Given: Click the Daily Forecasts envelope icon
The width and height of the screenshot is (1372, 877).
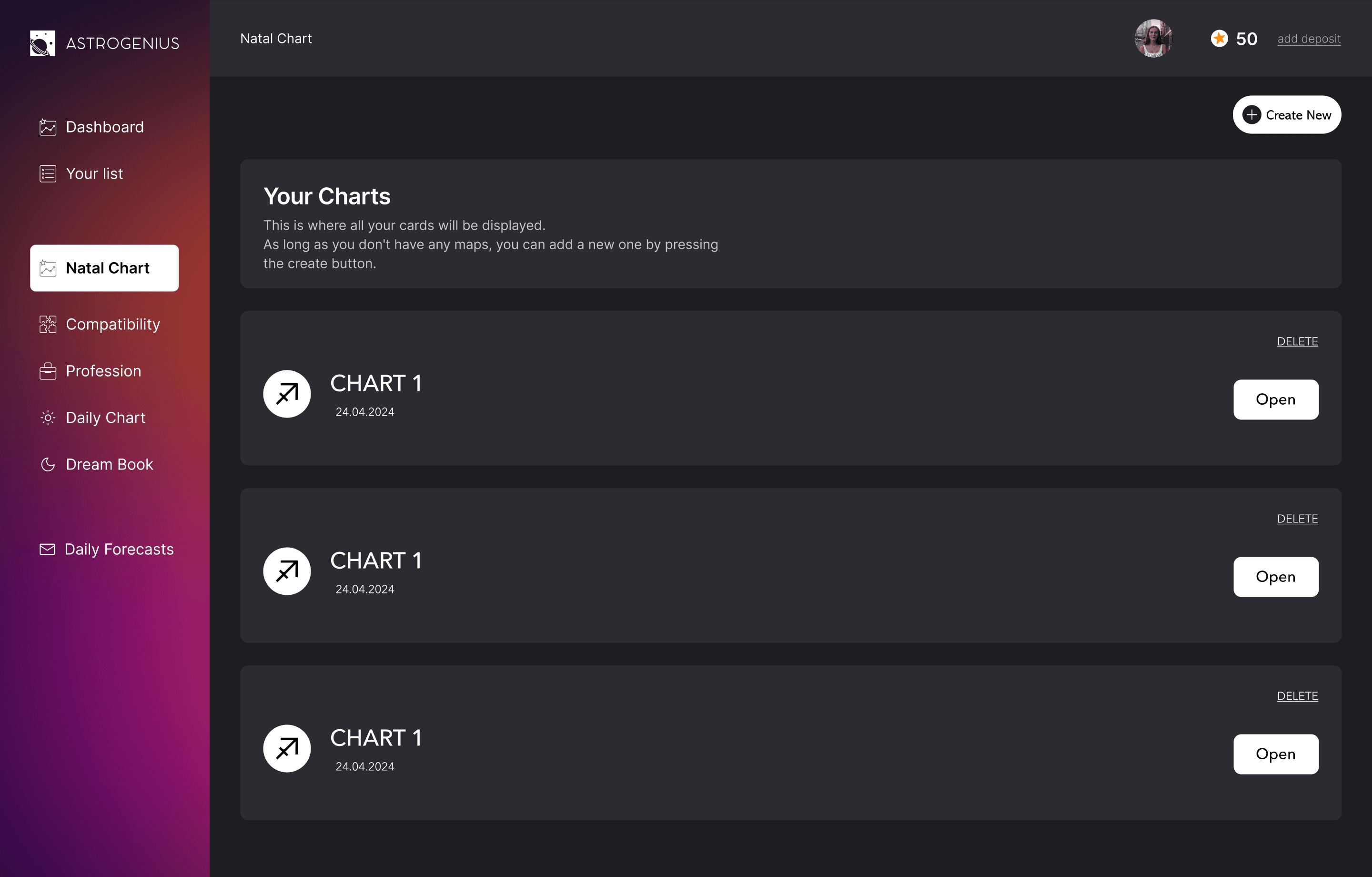Looking at the screenshot, I should coord(47,549).
